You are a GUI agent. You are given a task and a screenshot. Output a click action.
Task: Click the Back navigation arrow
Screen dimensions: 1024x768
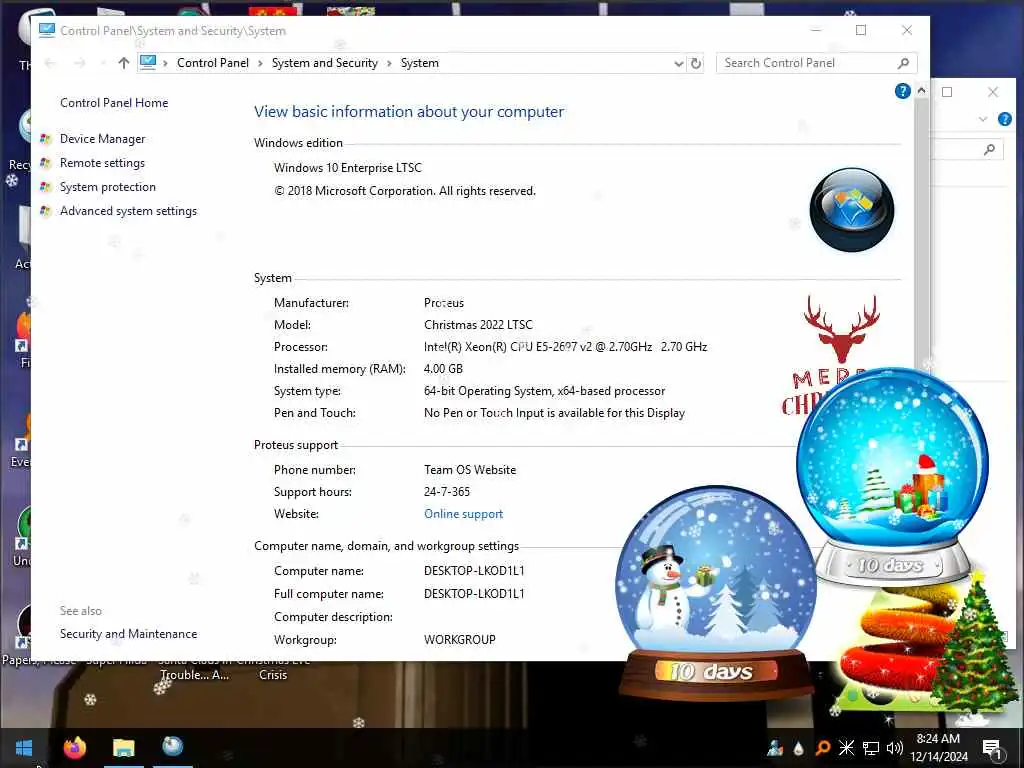pos(50,63)
